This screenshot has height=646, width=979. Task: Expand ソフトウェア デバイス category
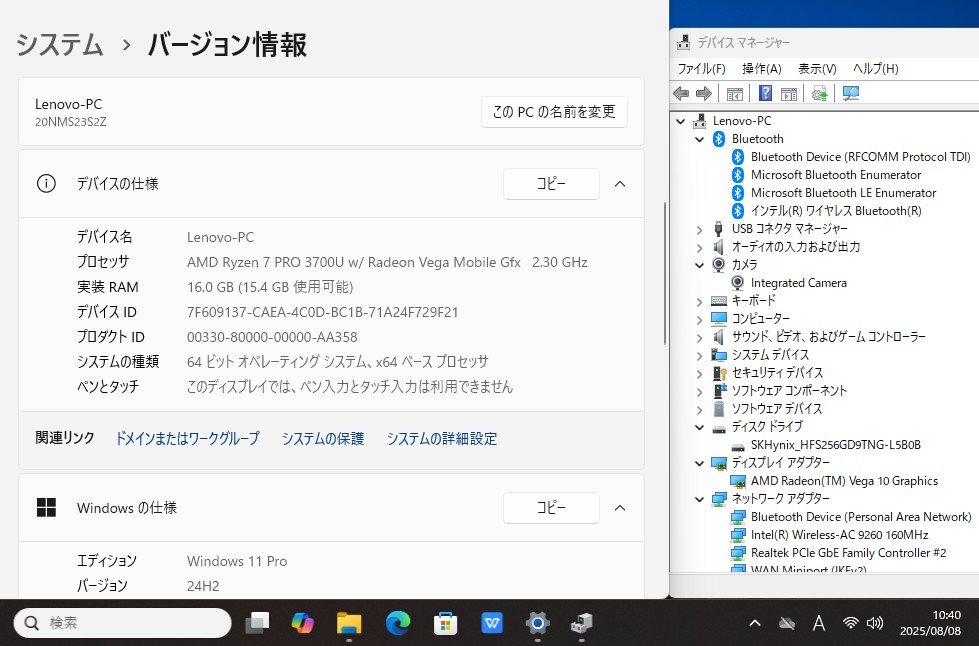click(699, 409)
